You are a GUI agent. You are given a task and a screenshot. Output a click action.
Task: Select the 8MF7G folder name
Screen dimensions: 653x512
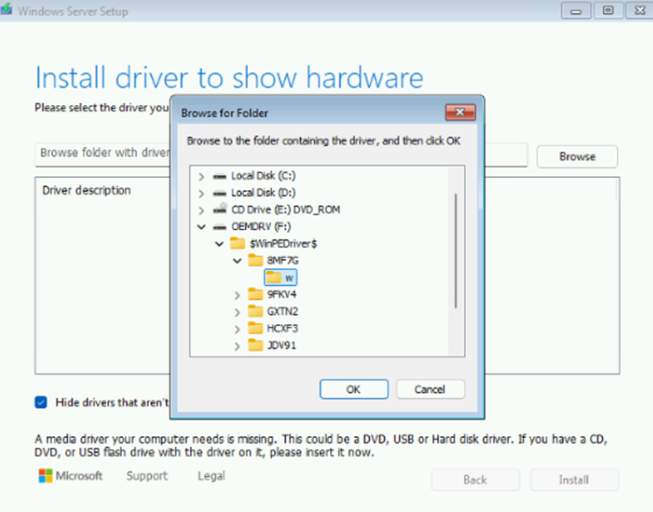tap(283, 261)
